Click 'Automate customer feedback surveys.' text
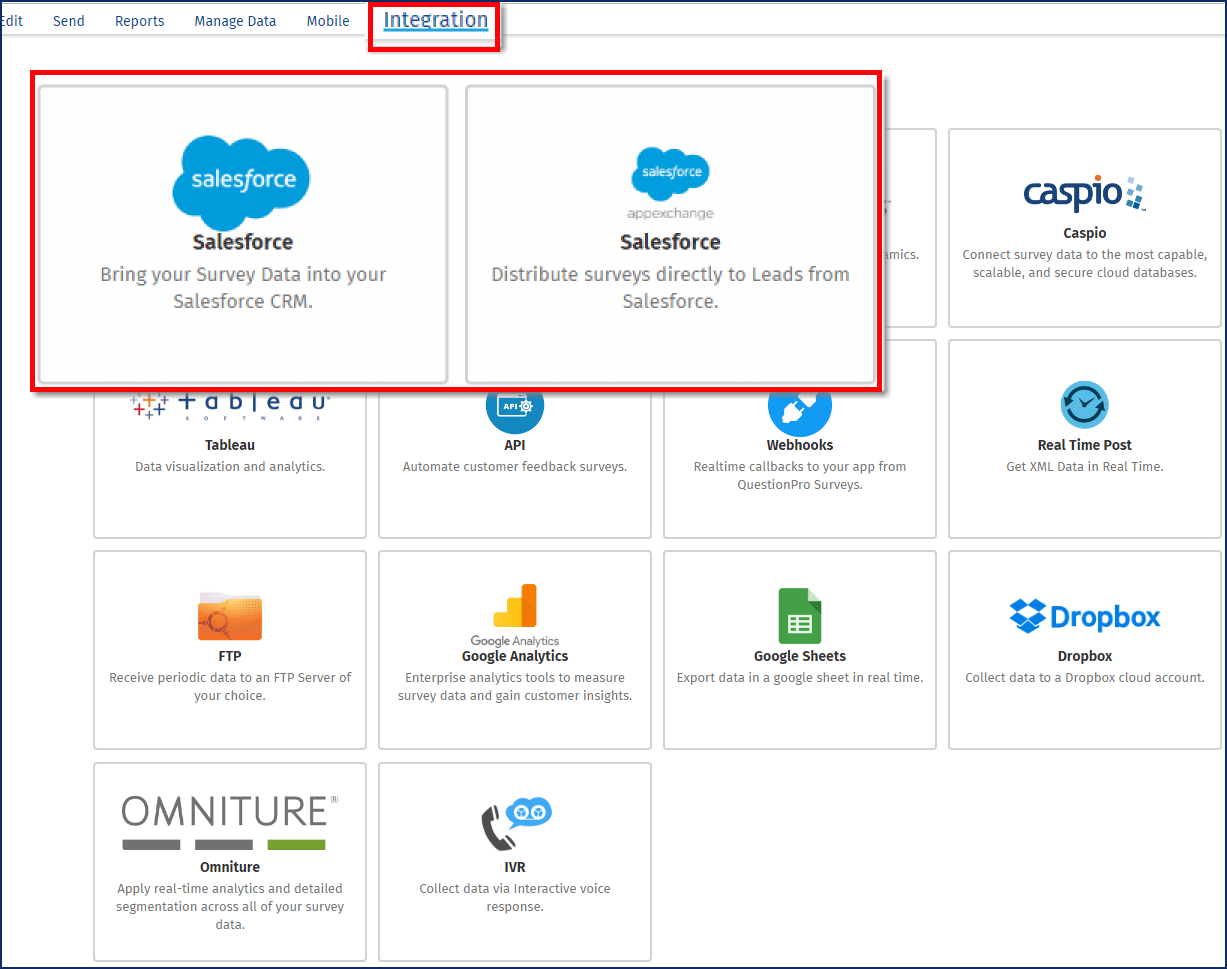Screen dimensions: 1227x969 coord(515,467)
